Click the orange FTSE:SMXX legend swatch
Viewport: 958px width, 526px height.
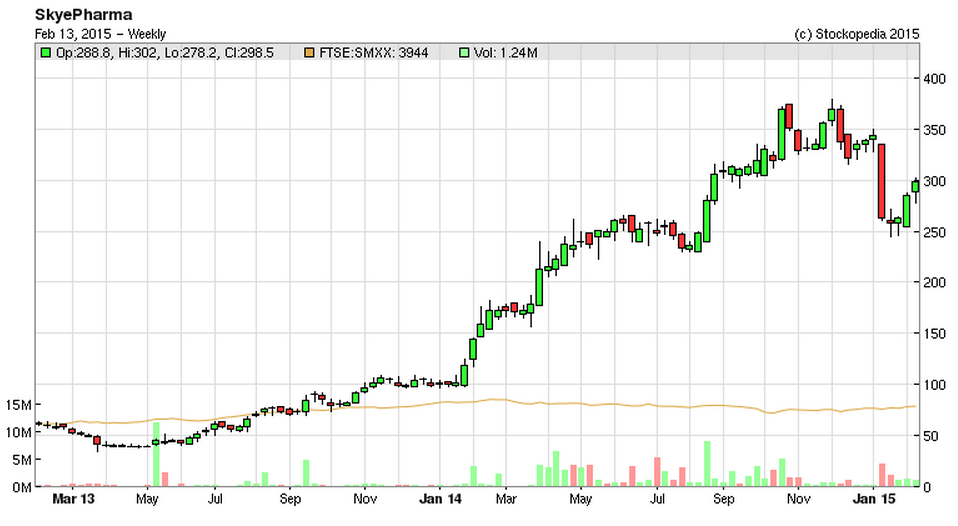(x=309, y=53)
